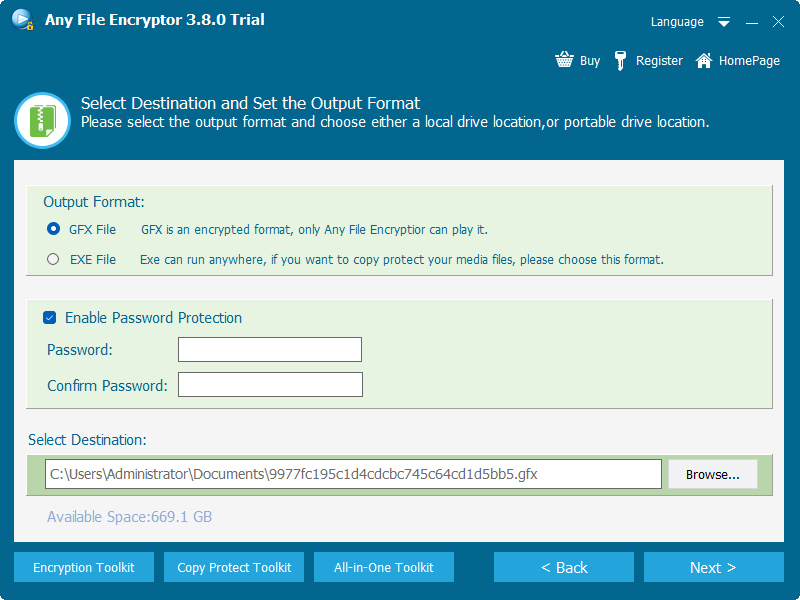The width and height of the screenshot is (800, 600).
Task: Open the Language menu label
Action: [677, 22]
